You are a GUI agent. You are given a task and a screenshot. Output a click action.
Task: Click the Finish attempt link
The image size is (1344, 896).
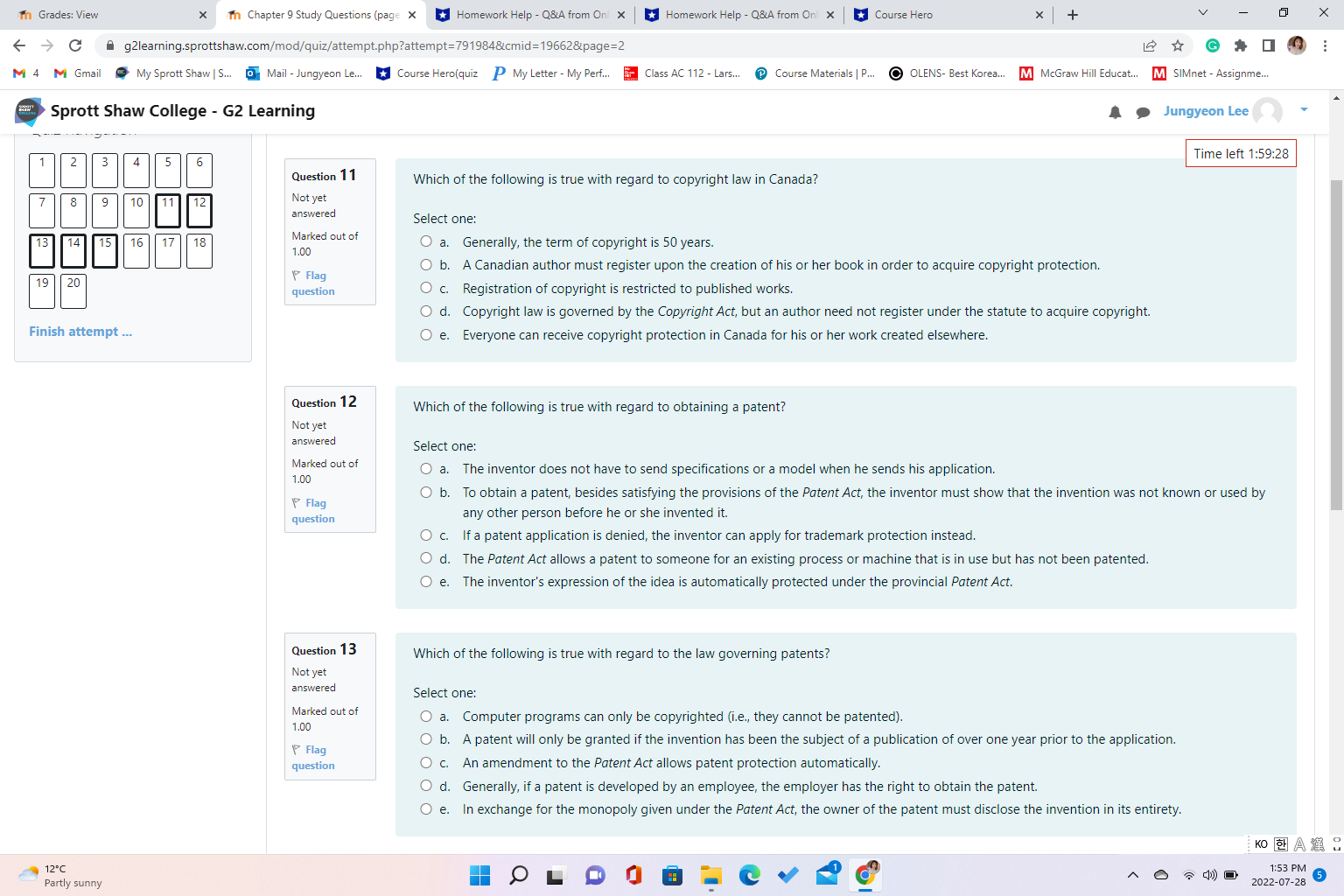(80, 332)
